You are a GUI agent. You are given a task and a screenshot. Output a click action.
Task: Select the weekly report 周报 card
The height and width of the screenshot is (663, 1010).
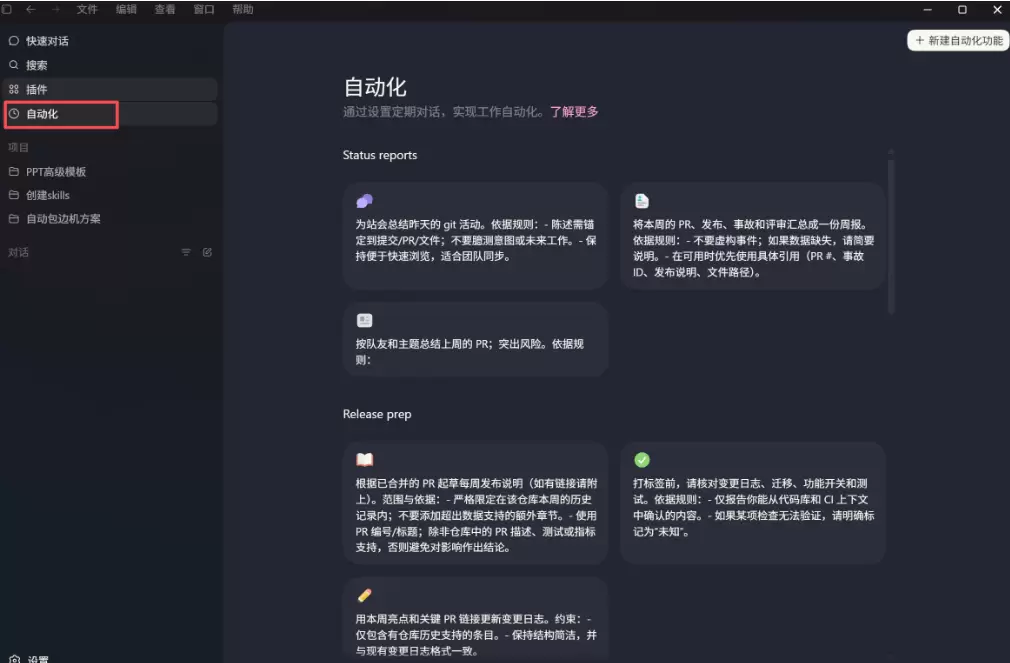tap(752, 236)
